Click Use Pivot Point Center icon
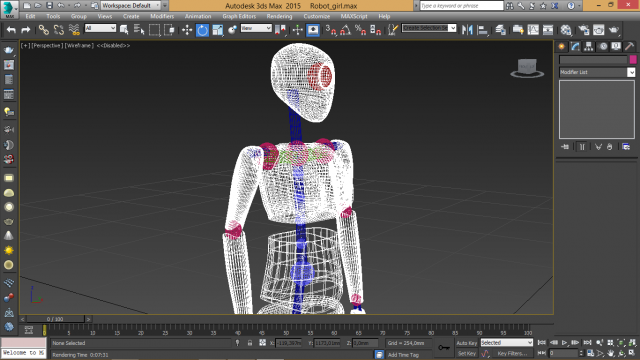 click(280, 30)
